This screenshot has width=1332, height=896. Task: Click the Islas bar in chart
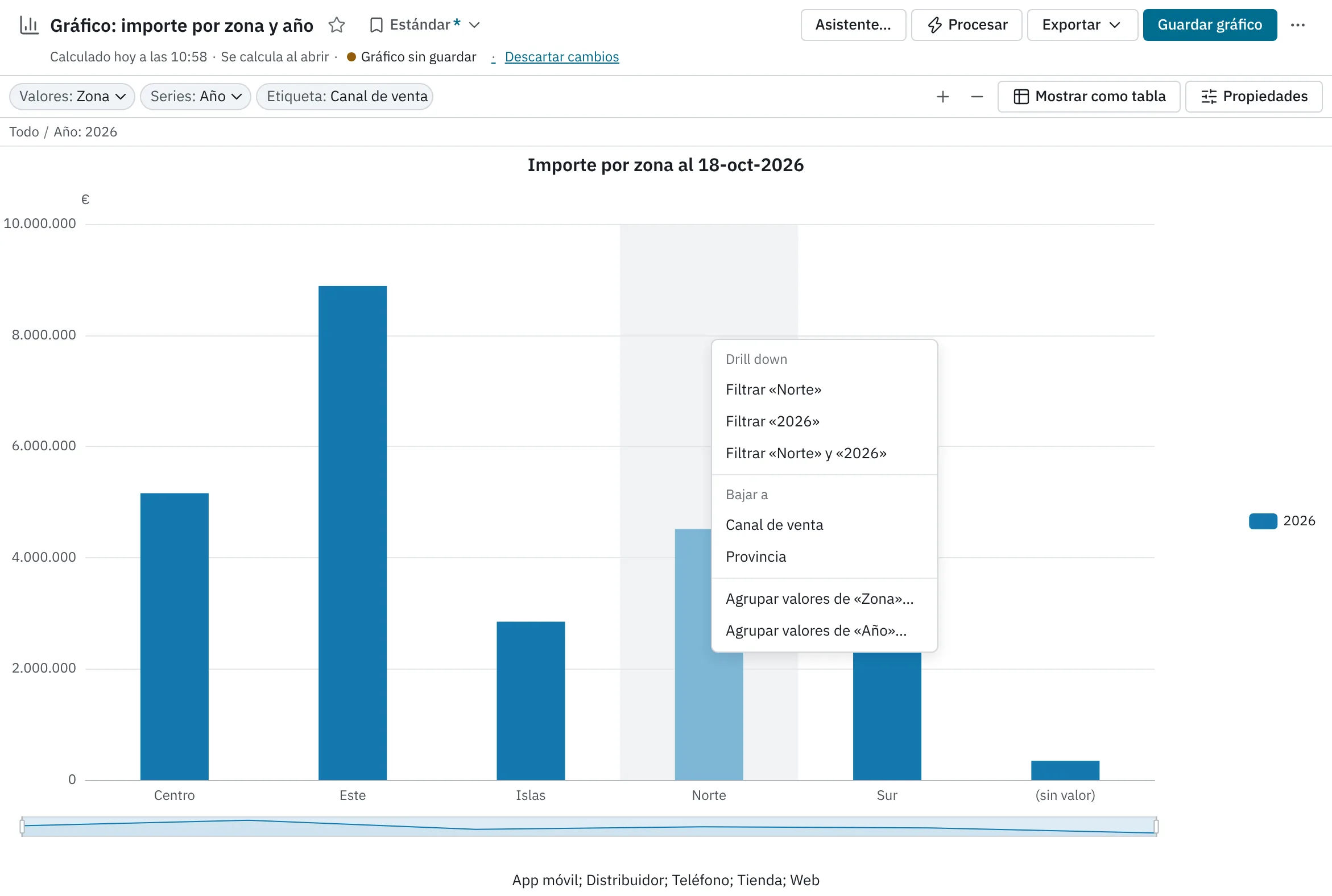click(531, 701)
